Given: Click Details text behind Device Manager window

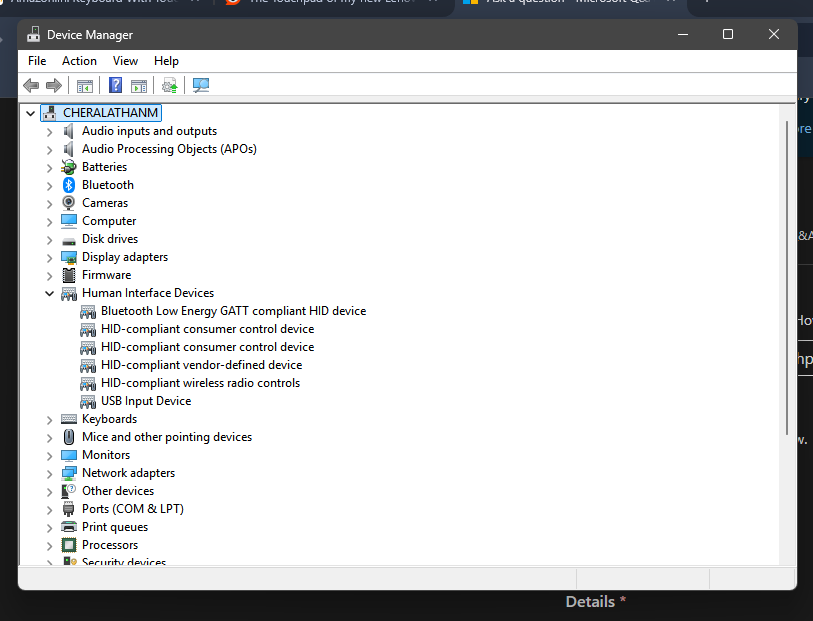Looking at the screenshot, I should pos(590,602).
